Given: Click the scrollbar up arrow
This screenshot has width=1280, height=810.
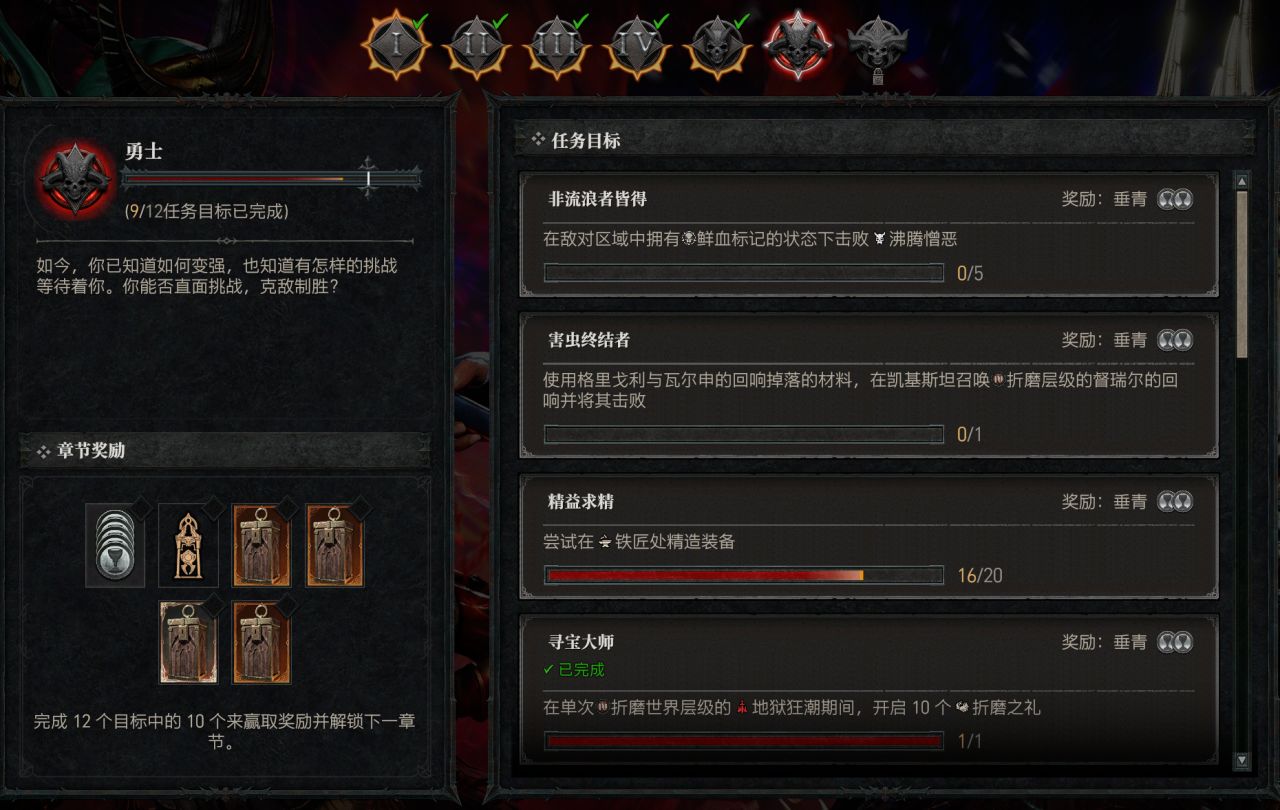Looking at the screenshot, I should tap(1242, 181).
